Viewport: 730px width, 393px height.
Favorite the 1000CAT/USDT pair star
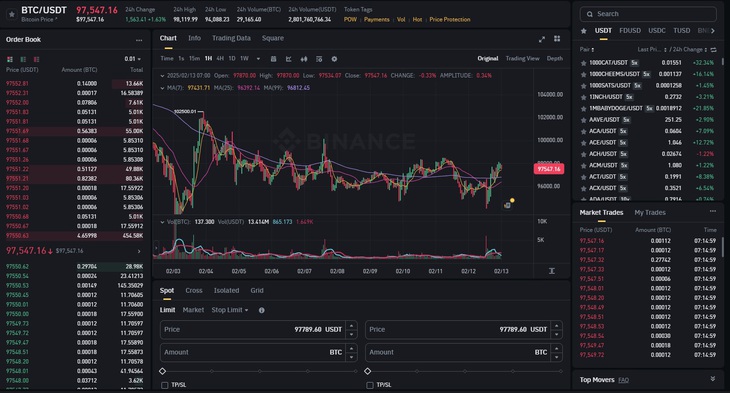pyautogui.click(x=583, y=63)
